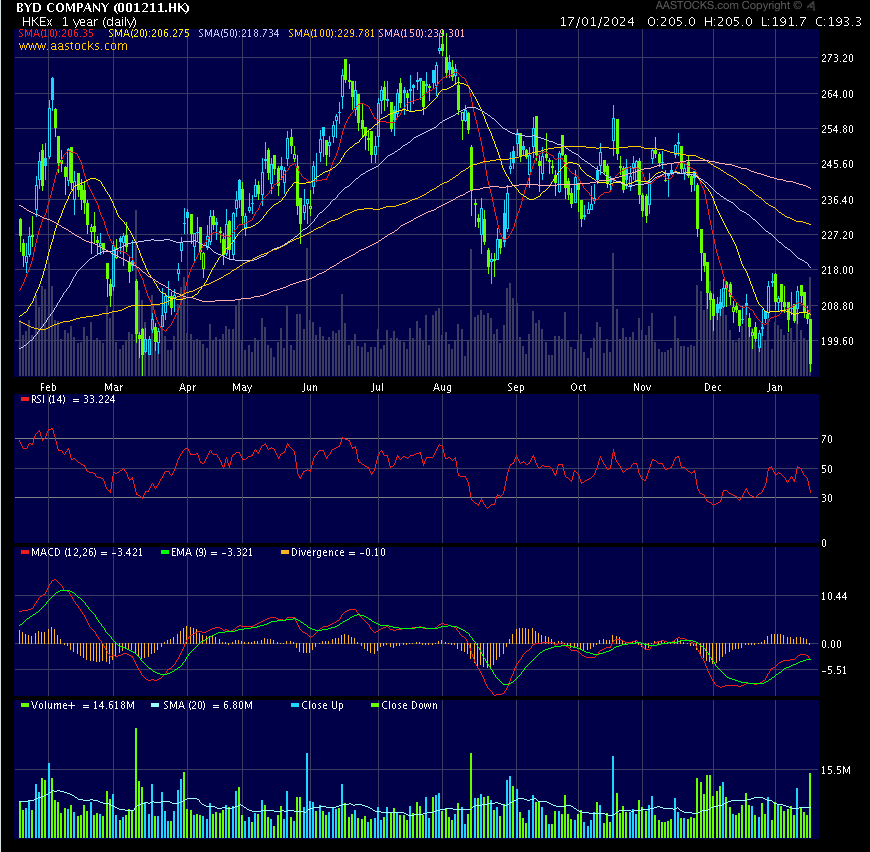
Task: Click the Close Down legend label
Action: [x=409, y=706]
